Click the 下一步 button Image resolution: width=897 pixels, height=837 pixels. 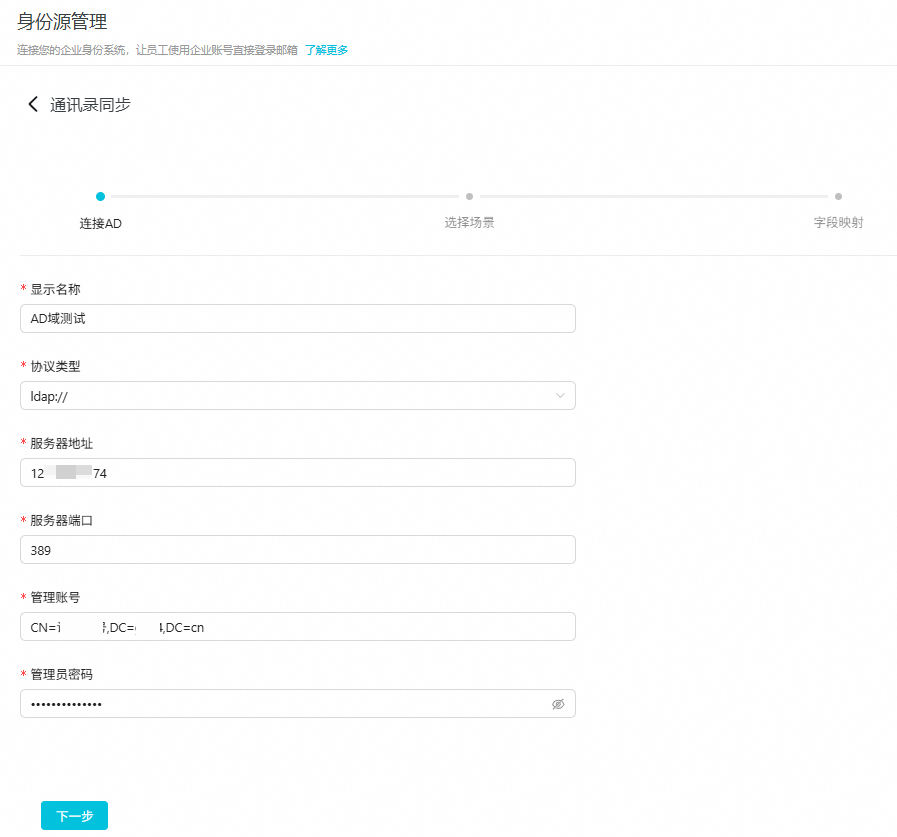click(x=74, y=815)
